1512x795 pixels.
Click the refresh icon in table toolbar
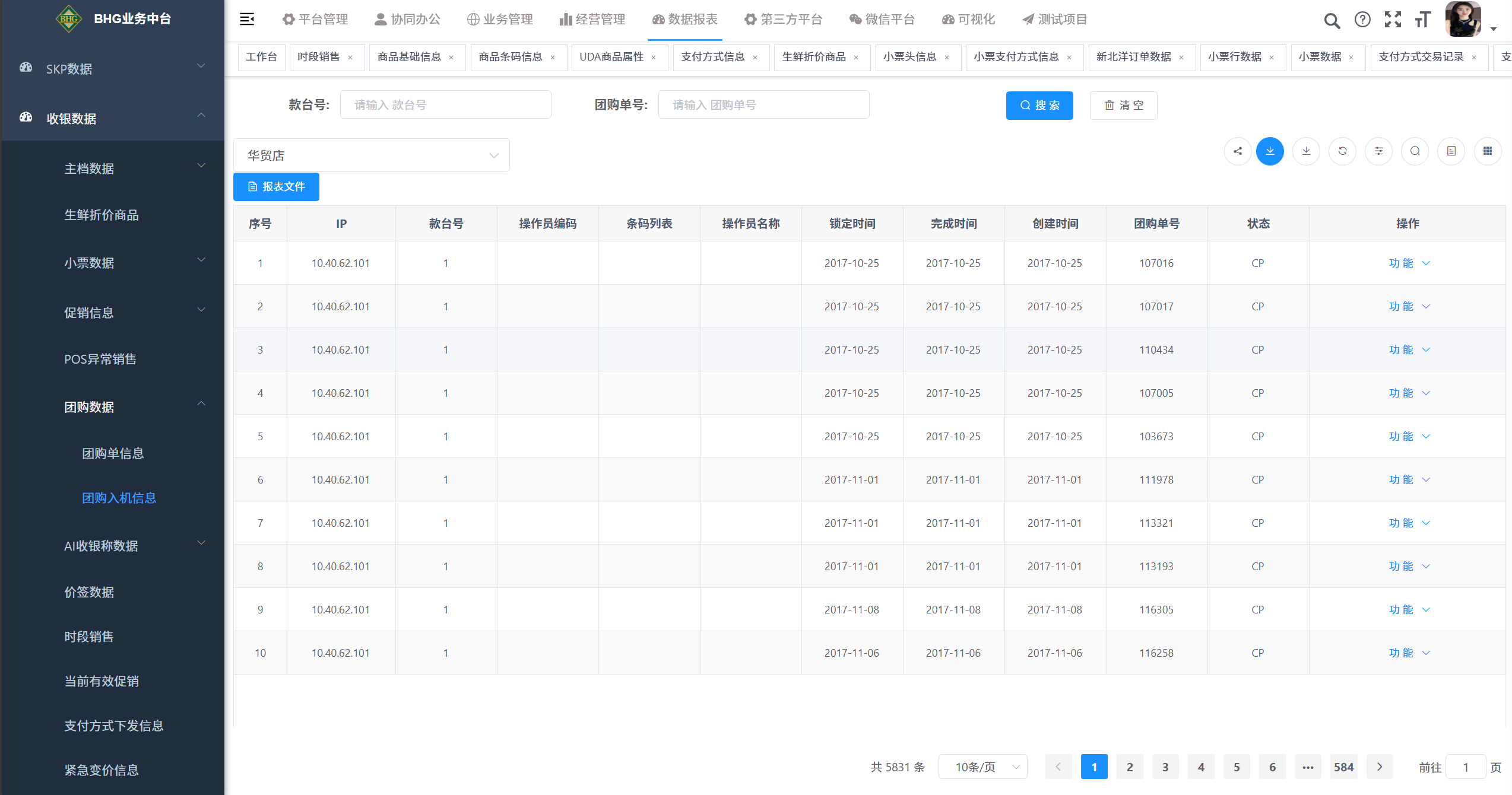[1342, 151]
